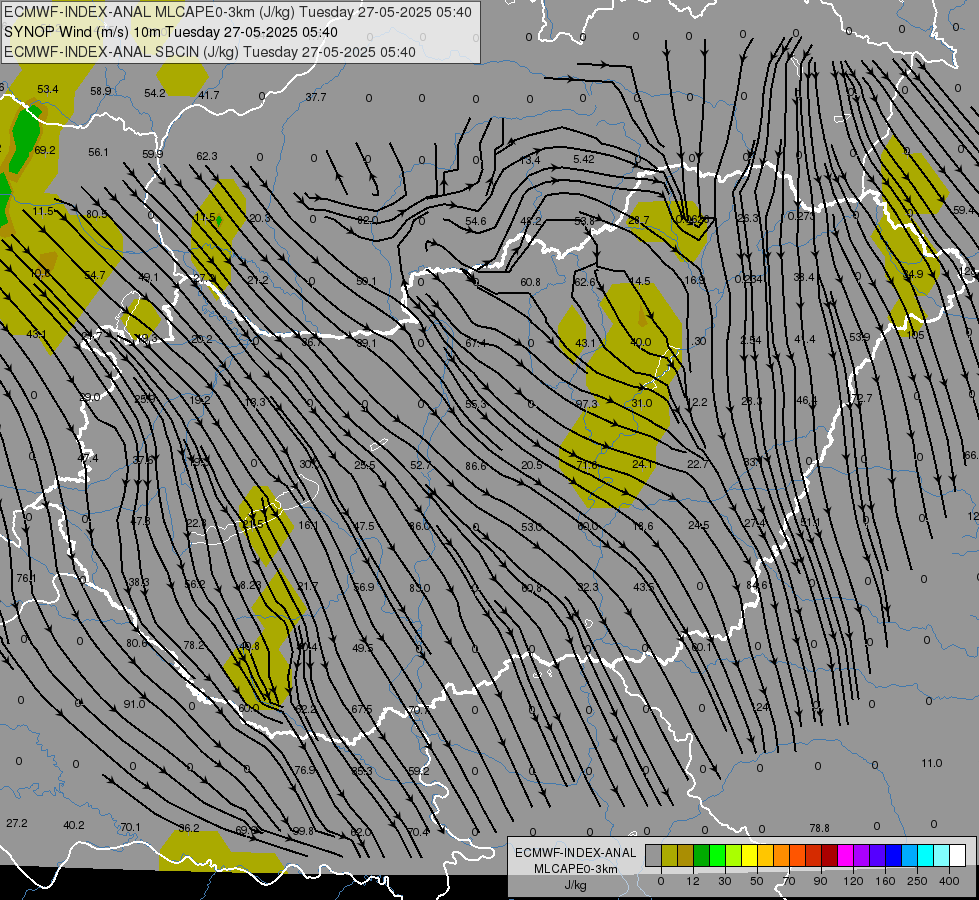This screenshot has width=979, height=900.
Task: Click the map value 37.7
Action: click(315, 97)
